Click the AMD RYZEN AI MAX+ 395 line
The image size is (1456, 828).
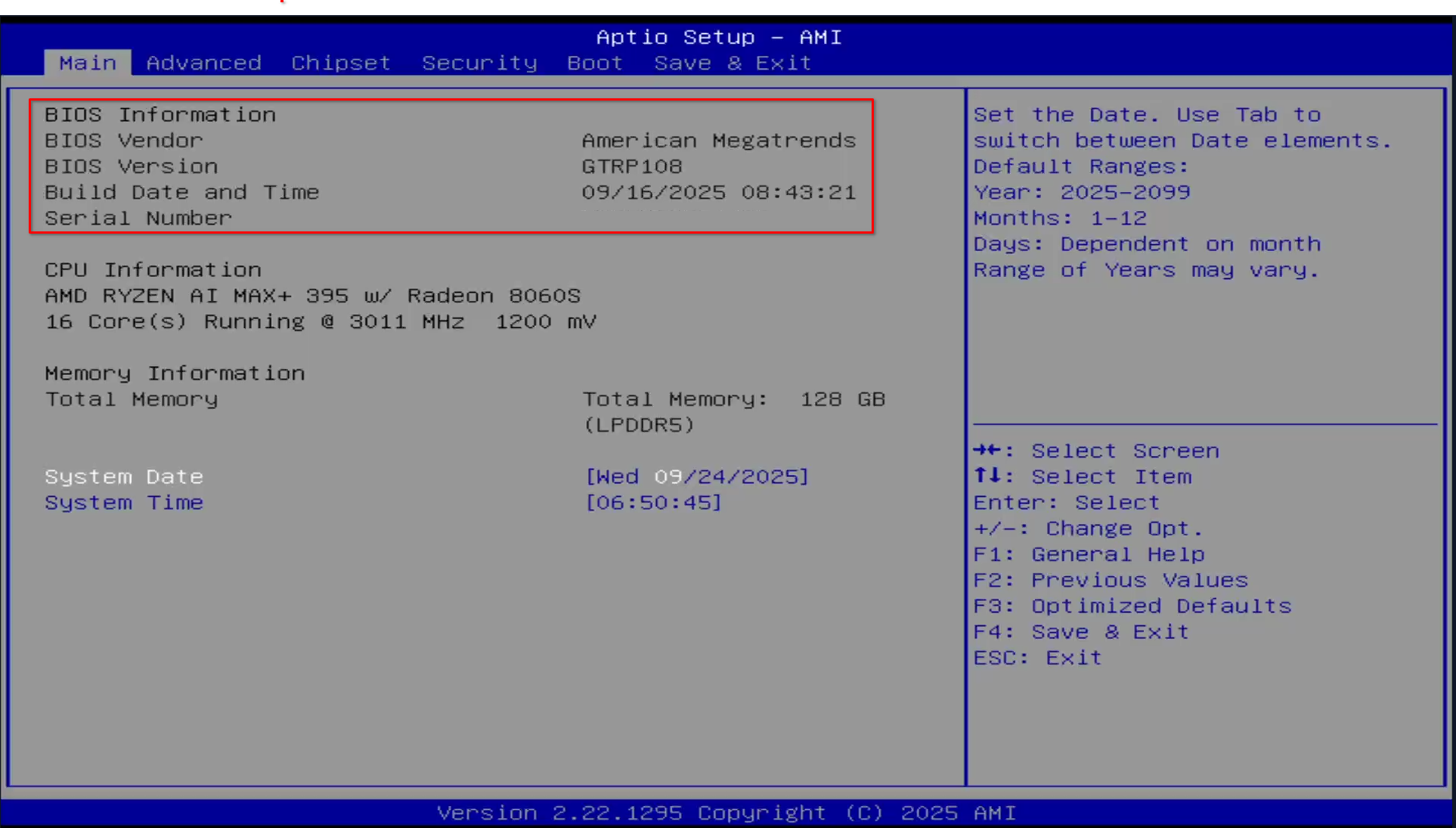coord(313,296)
